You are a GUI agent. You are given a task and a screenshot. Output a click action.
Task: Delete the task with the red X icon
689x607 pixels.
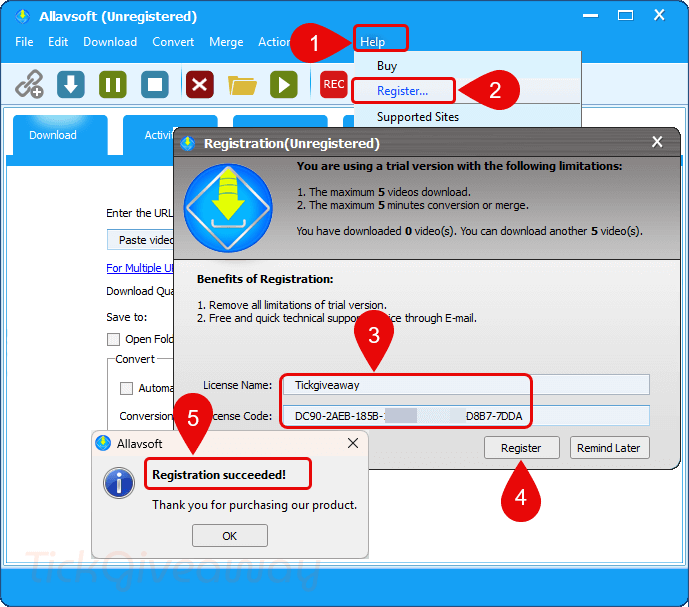tap(200, 84)
